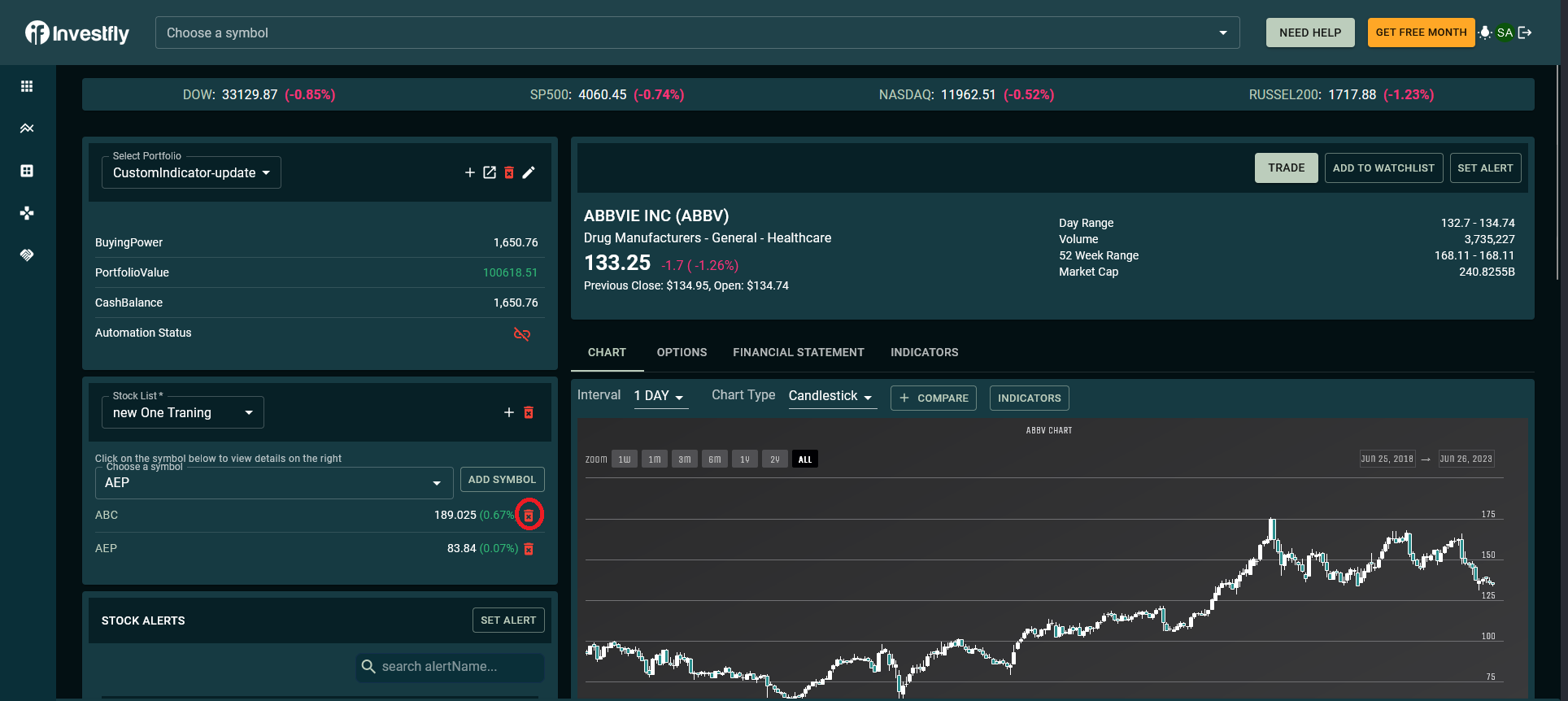The image size is (1568, 701).
Task: Click the DOW 33129.87 index value
Action: [x=250, y=94]
